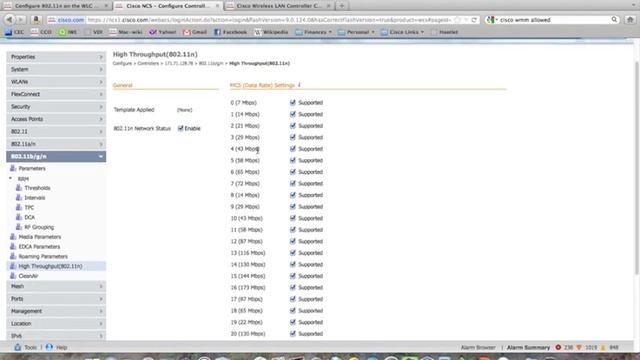The width and height of the screenshot is (640, 360).
Task: Open Media Parameters in sidebar
Action: (x=40, y=237)
